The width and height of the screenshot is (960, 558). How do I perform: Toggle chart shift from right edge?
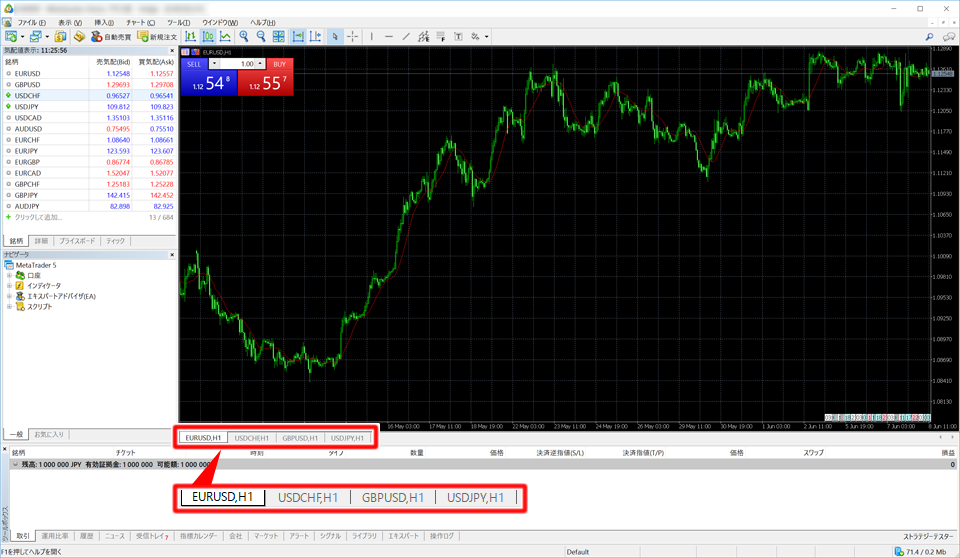click(315, 37)
